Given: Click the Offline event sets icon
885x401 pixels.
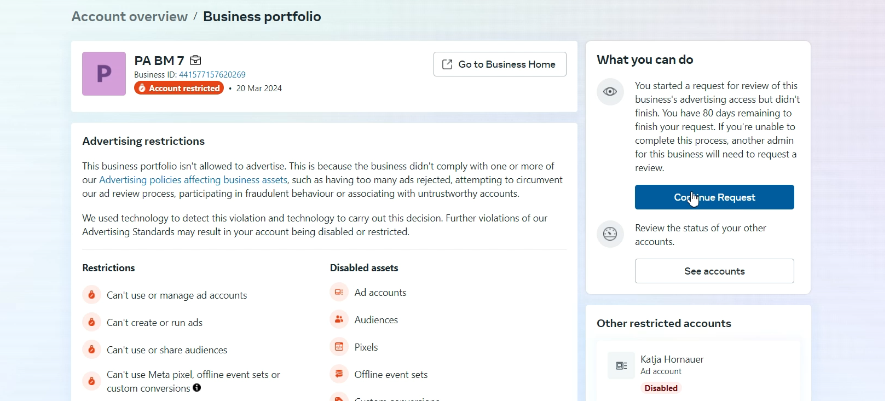Looking at the screenshot, I should coord(339,374).
